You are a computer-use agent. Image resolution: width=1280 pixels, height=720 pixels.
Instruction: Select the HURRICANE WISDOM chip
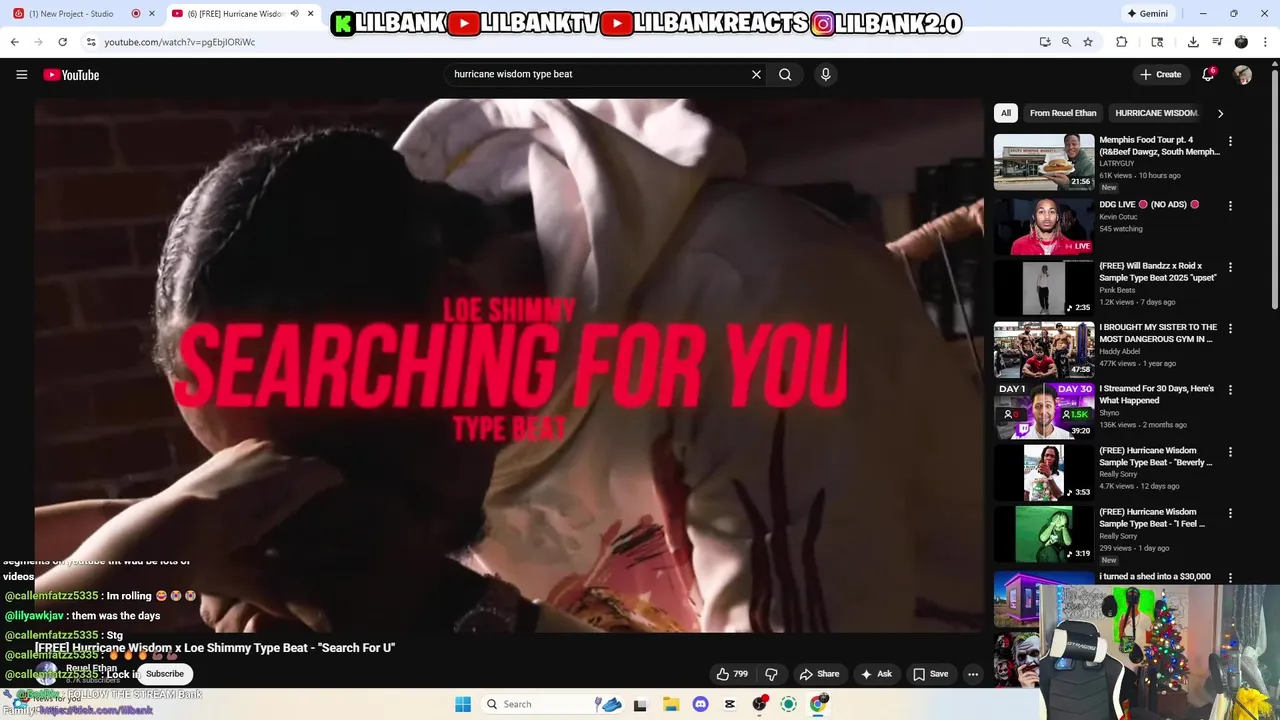coord(1156,113)
